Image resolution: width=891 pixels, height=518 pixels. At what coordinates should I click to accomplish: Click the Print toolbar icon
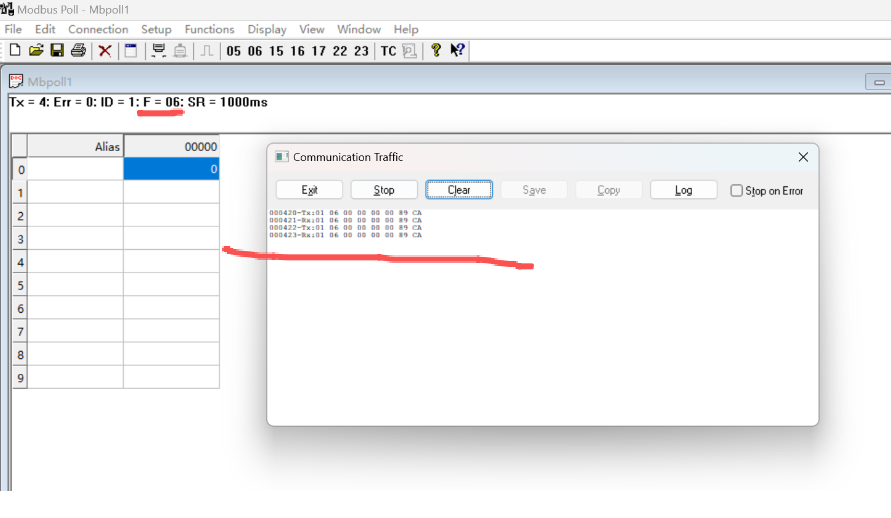pyautogui.click(x=78, y=51)
